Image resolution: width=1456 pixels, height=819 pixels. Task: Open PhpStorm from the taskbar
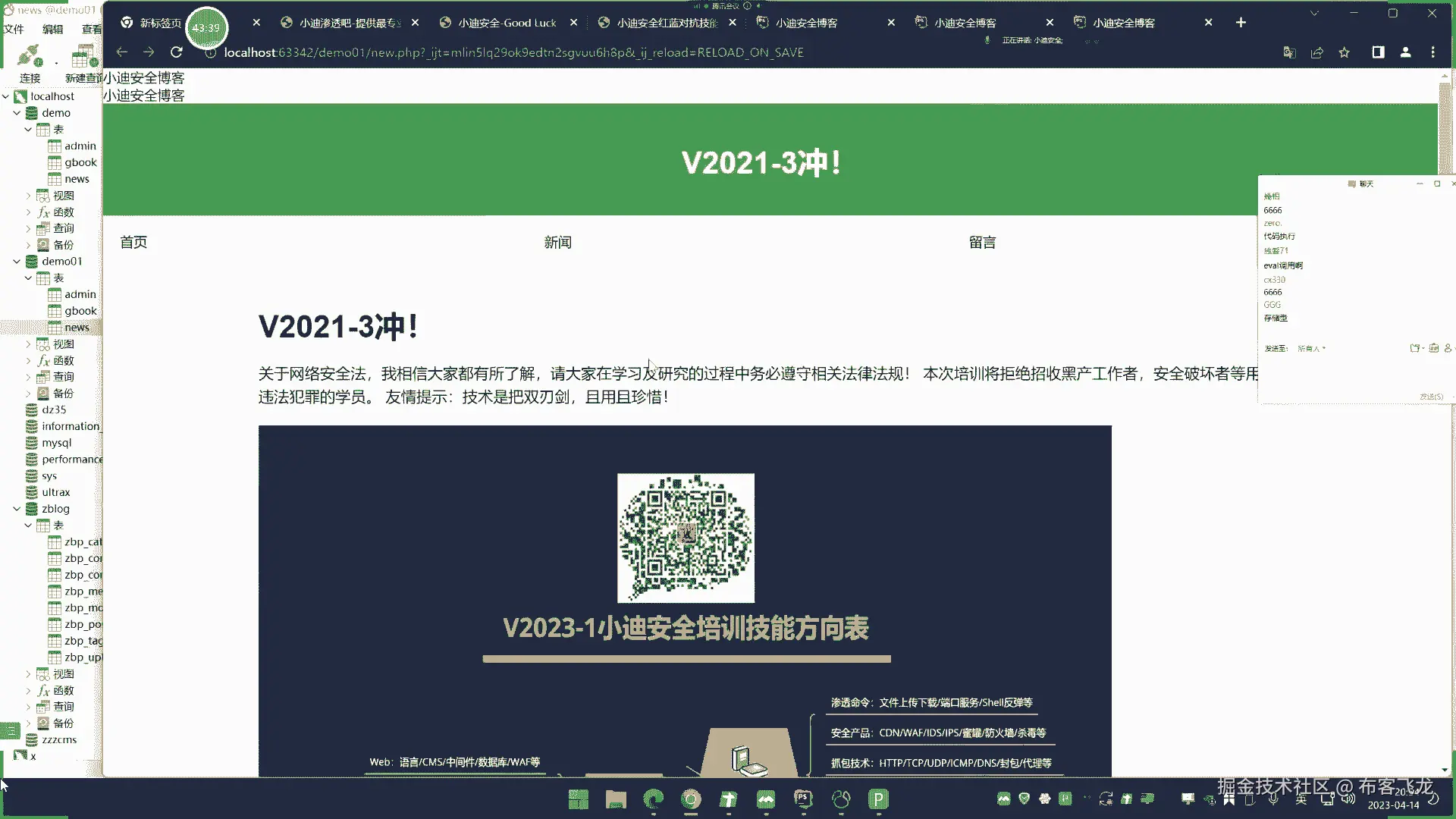[803, 799]
